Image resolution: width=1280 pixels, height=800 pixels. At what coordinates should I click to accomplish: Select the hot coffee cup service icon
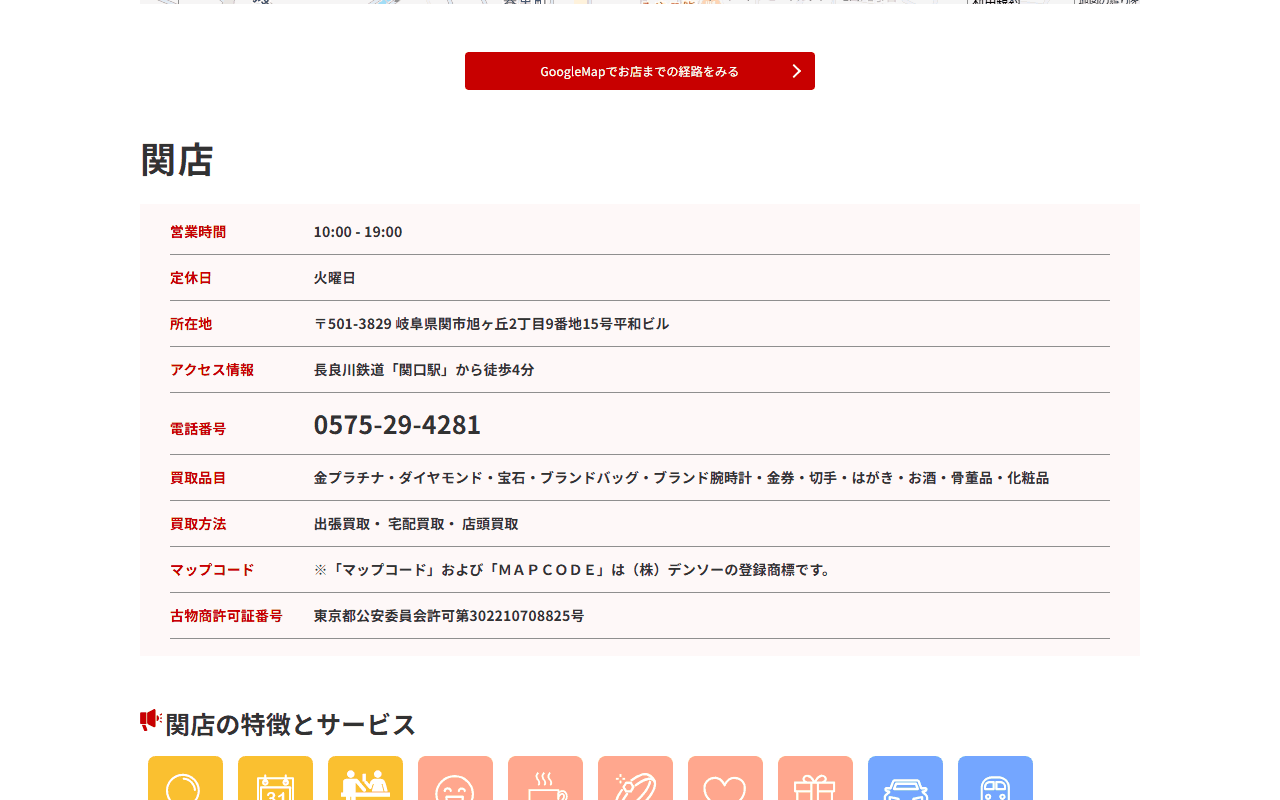tap(545, 778)
